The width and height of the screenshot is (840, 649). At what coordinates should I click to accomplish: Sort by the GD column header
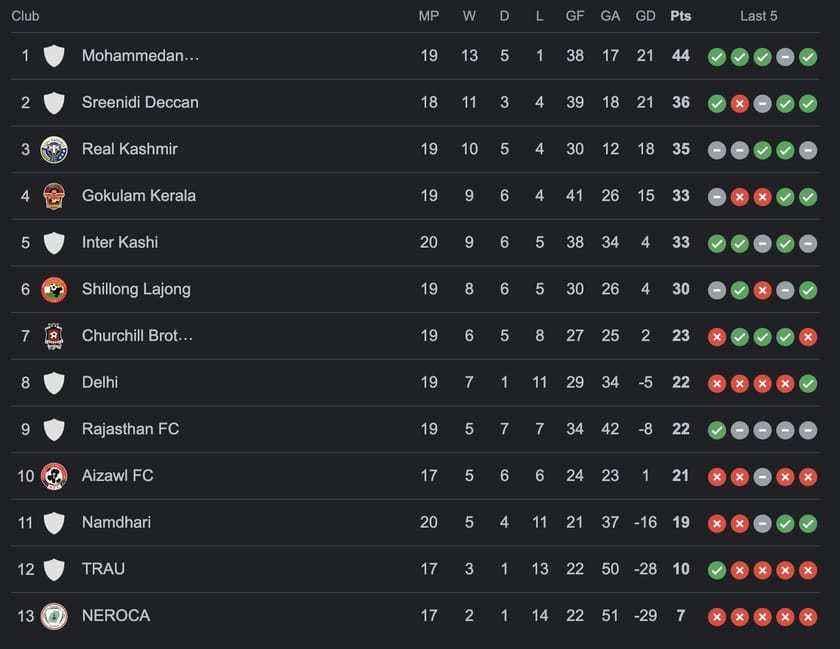coord(646,15)
